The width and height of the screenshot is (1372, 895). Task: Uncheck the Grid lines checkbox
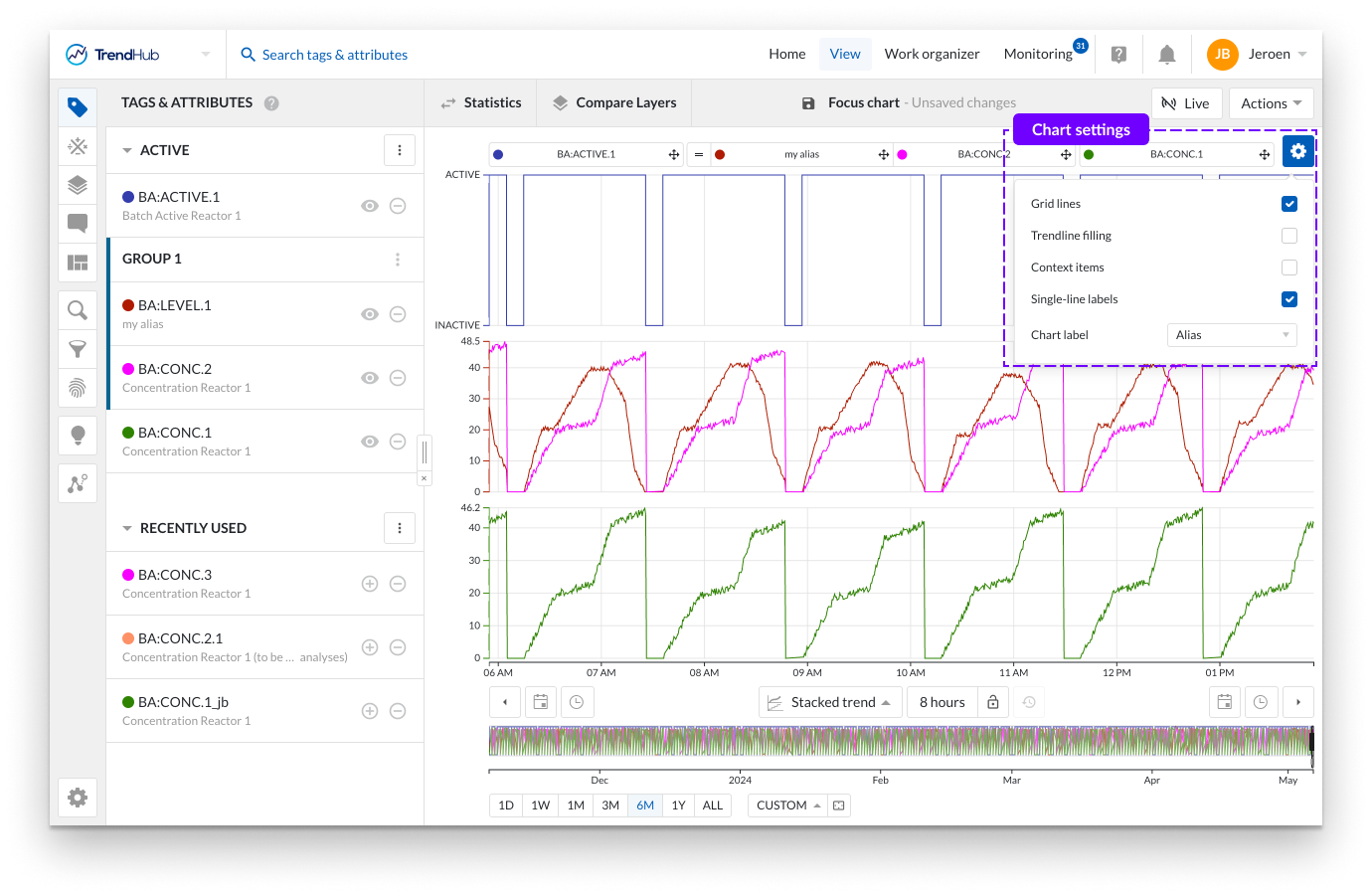click(1289, 204)
